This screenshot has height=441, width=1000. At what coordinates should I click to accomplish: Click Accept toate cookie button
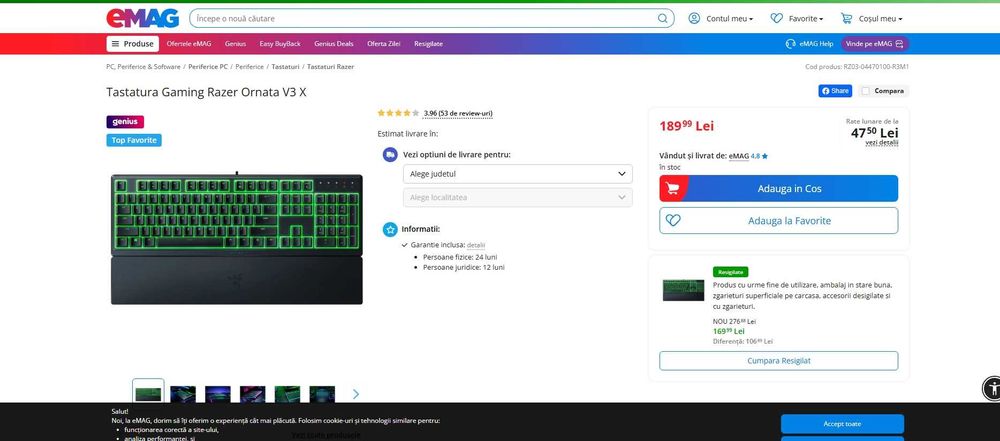point(842,424)
